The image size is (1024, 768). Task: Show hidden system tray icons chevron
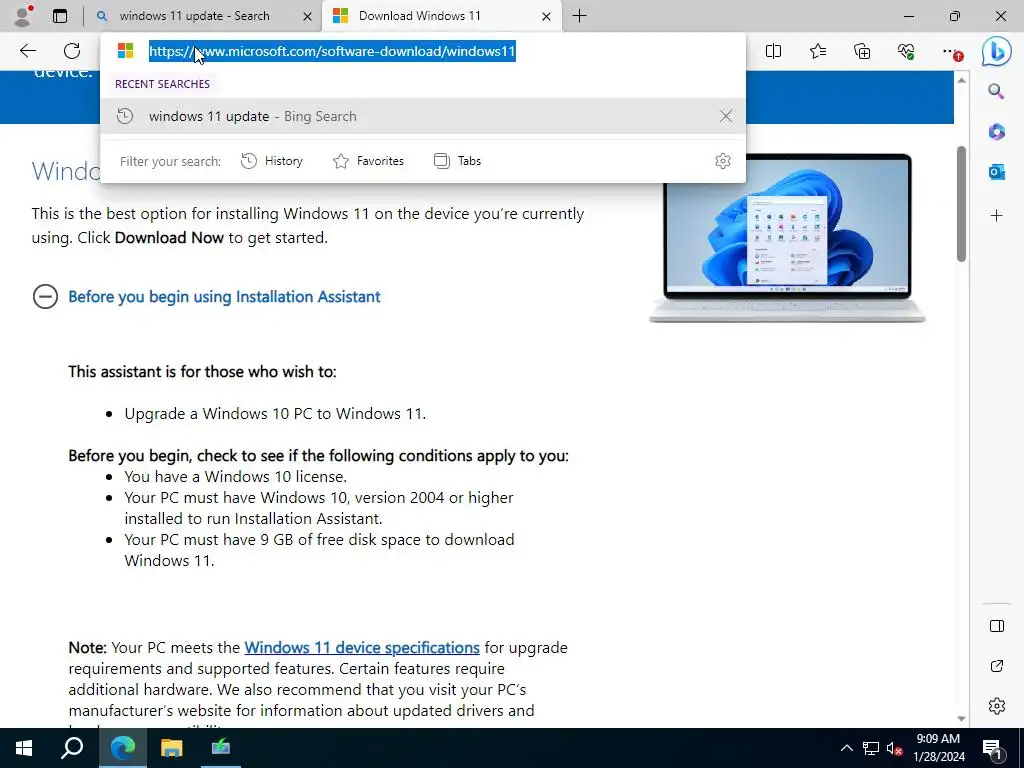846,748
